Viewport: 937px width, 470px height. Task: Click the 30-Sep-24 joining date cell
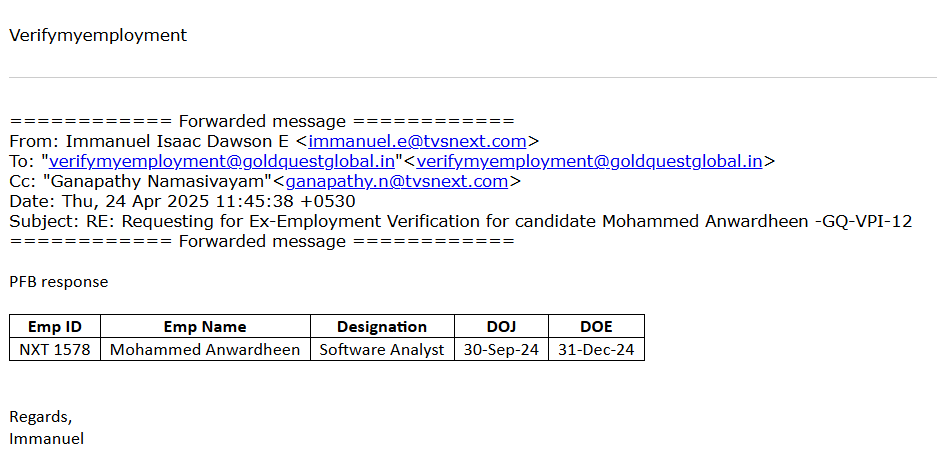[x=502, y=350]
